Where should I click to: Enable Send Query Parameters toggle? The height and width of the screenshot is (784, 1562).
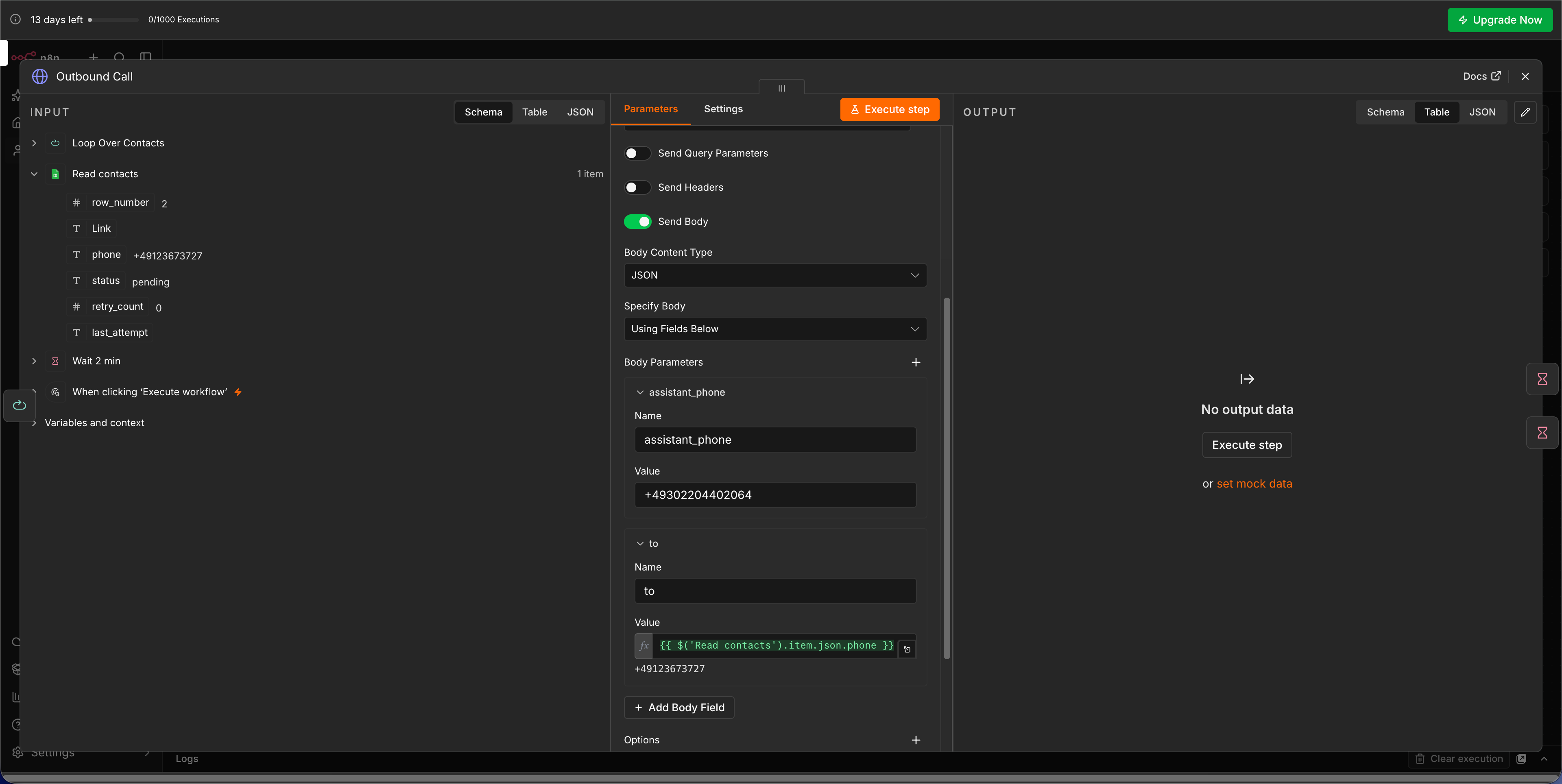(637, 153)
